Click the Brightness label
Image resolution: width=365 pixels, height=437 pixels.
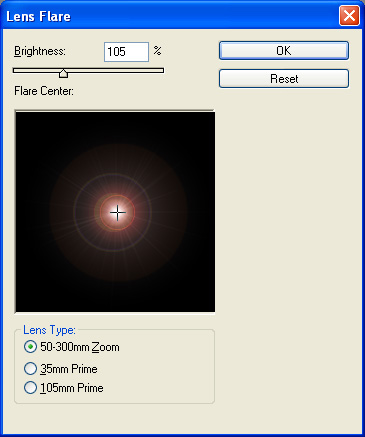pyautogui.click(x=40, y=51)
